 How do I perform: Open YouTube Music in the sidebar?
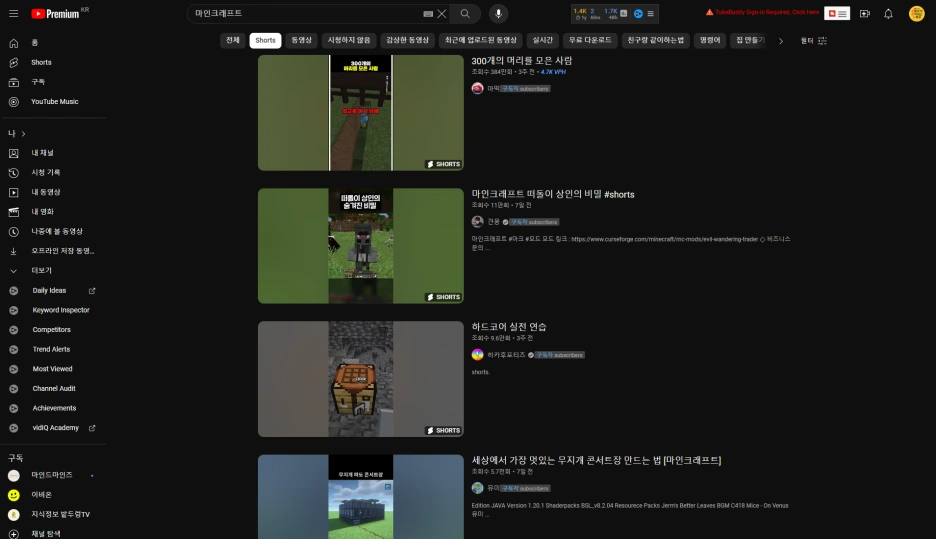(x=54, y=101)
